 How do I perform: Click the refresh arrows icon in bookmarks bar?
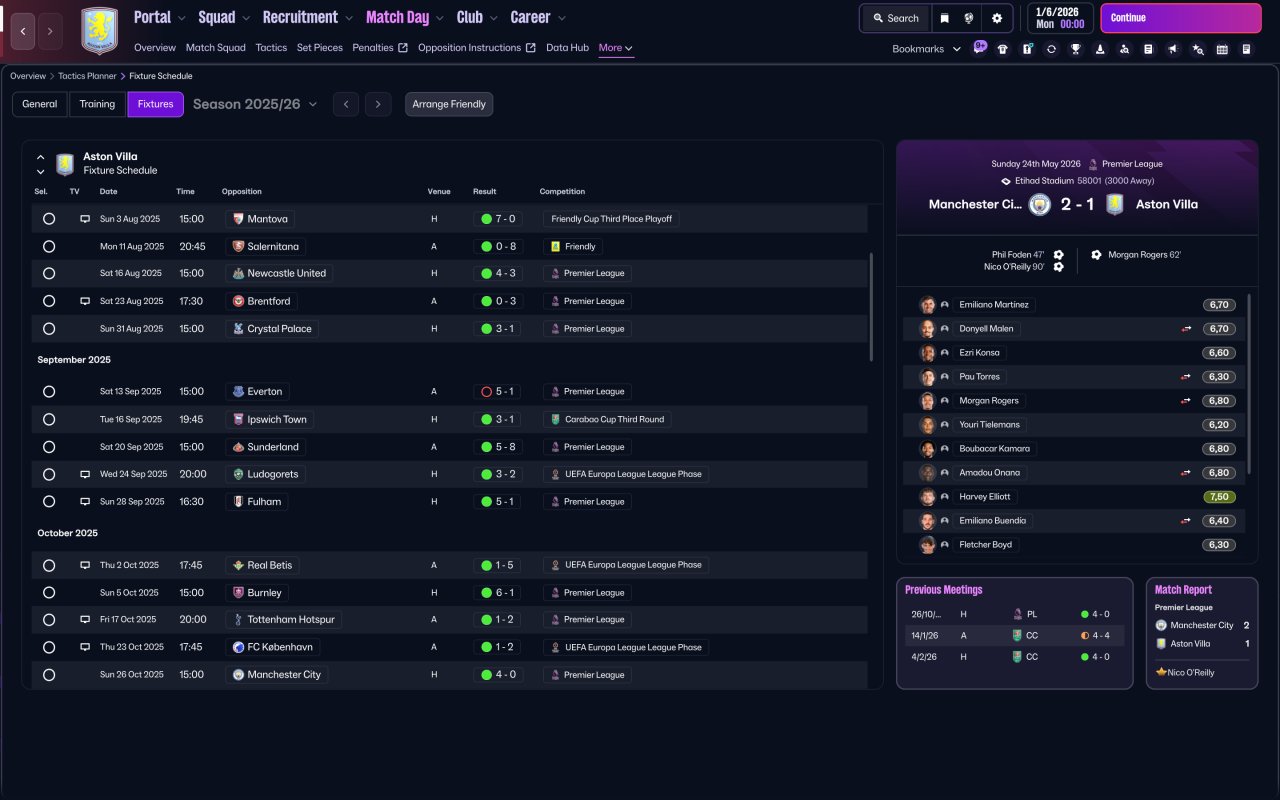tap(1051, 49)
